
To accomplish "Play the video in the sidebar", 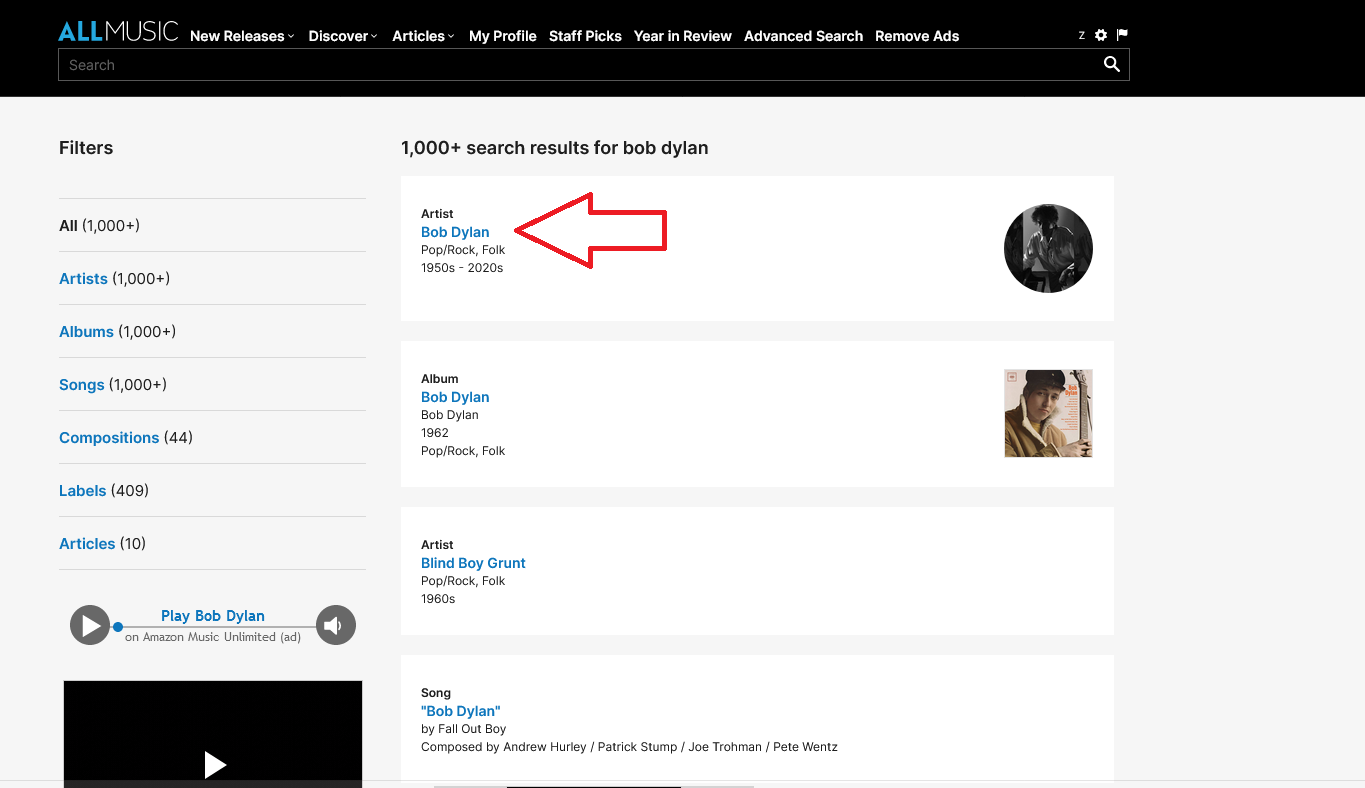I will click(x=214, y=765).
